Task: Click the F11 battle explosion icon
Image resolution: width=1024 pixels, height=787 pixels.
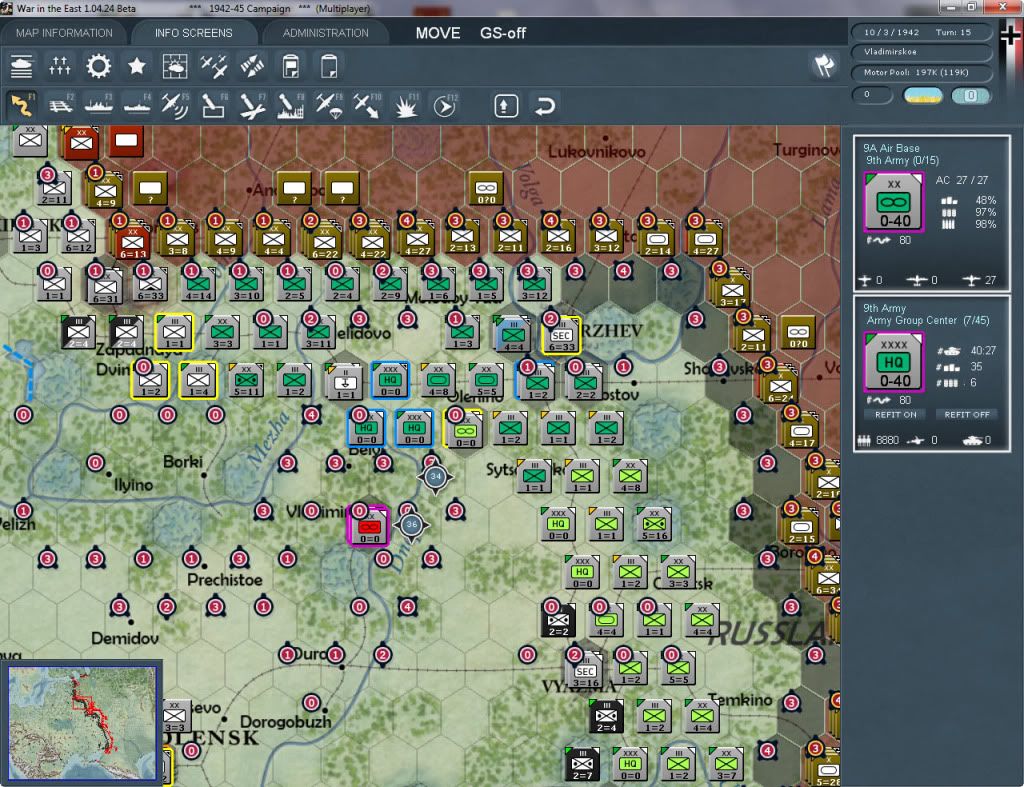Action: point(406,105)
